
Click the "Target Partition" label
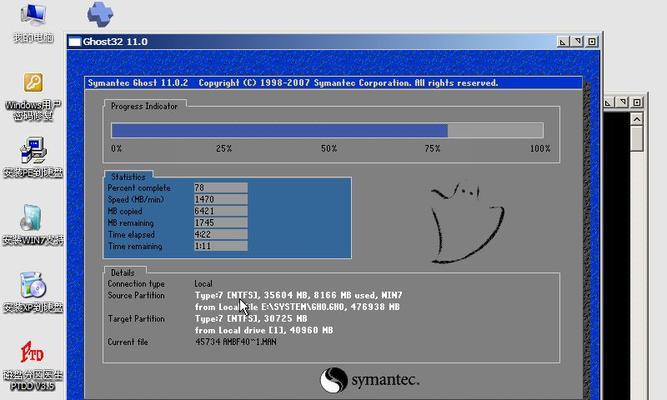pyautogui.click(x=136, y=319)
